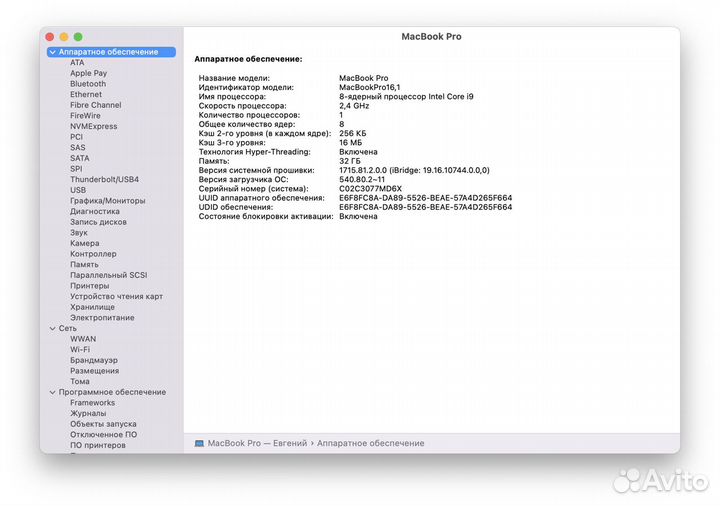Select Контроллер in the sidebar

click(x=93, y=254)
